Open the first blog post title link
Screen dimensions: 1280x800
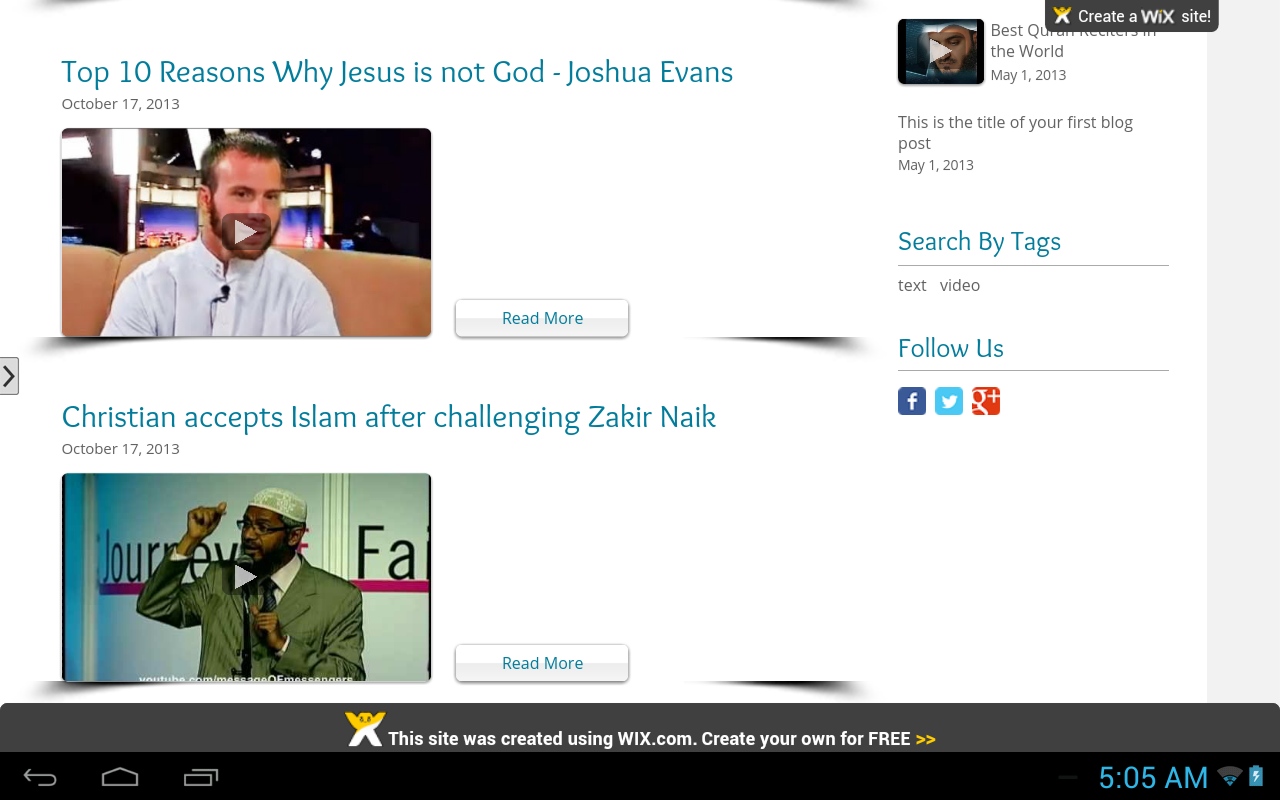tap(1015, 133)
